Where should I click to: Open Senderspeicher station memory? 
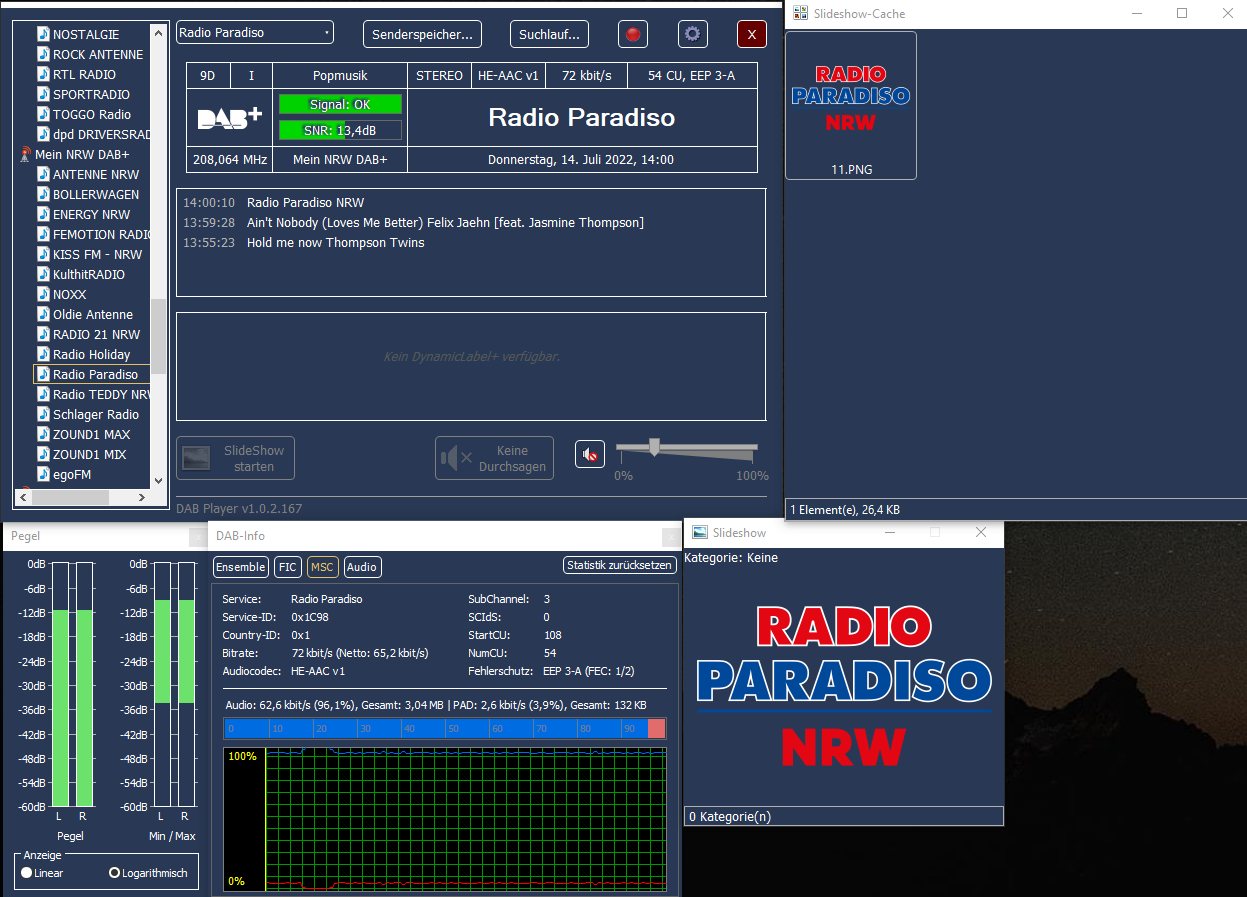422,34
